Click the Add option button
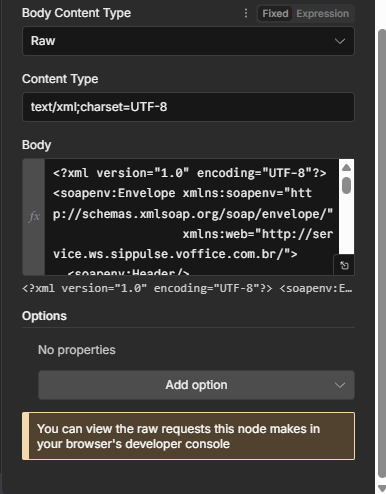Image resolution: width=386 pixels, height=494 pixels. [196, 385]
